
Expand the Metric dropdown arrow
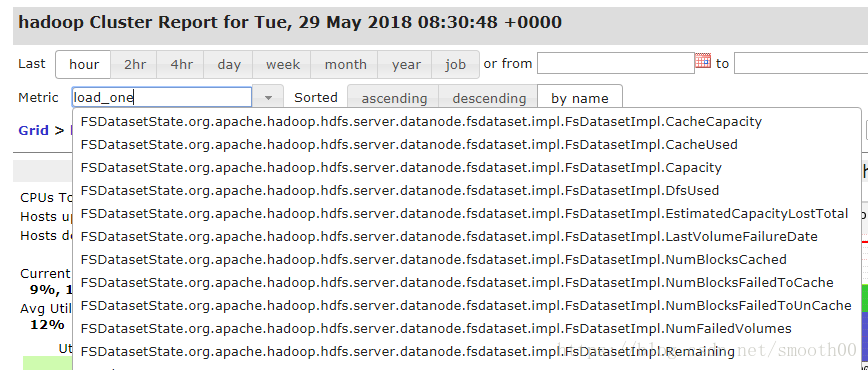click(268, 97)
